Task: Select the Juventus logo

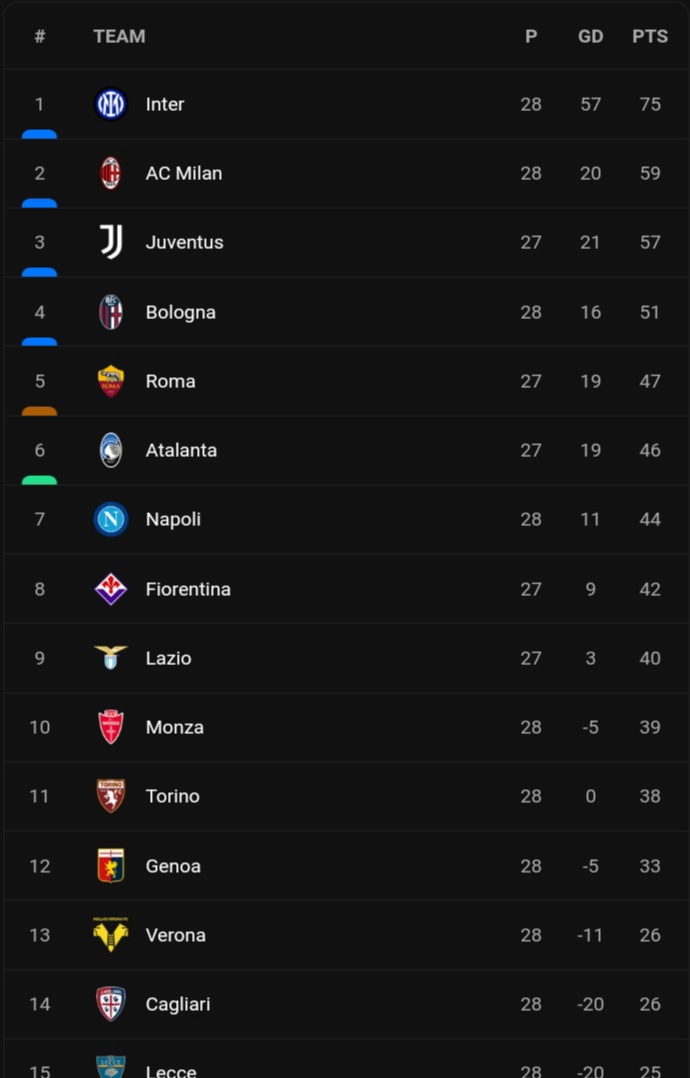Action: point(111,242)
